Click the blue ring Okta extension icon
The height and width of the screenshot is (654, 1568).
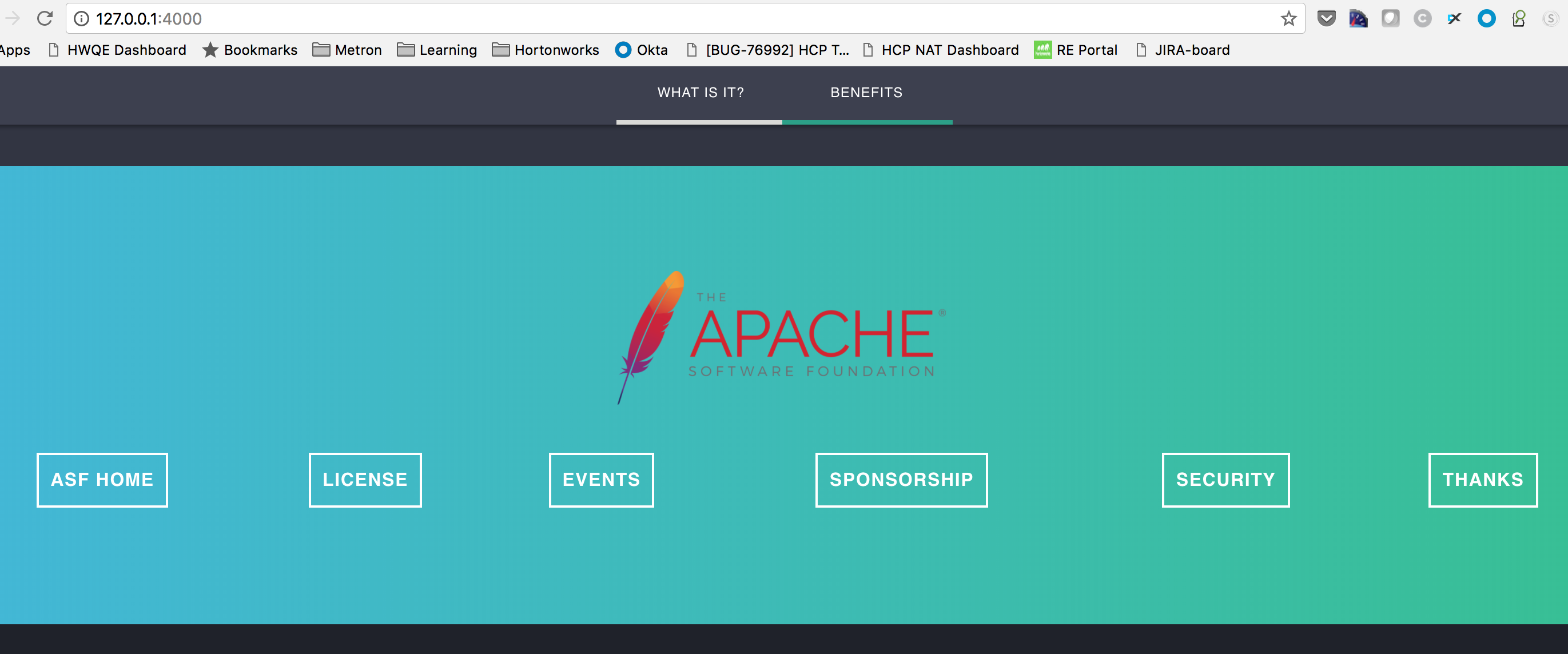pyautogui.click(x=1486, y=18)
